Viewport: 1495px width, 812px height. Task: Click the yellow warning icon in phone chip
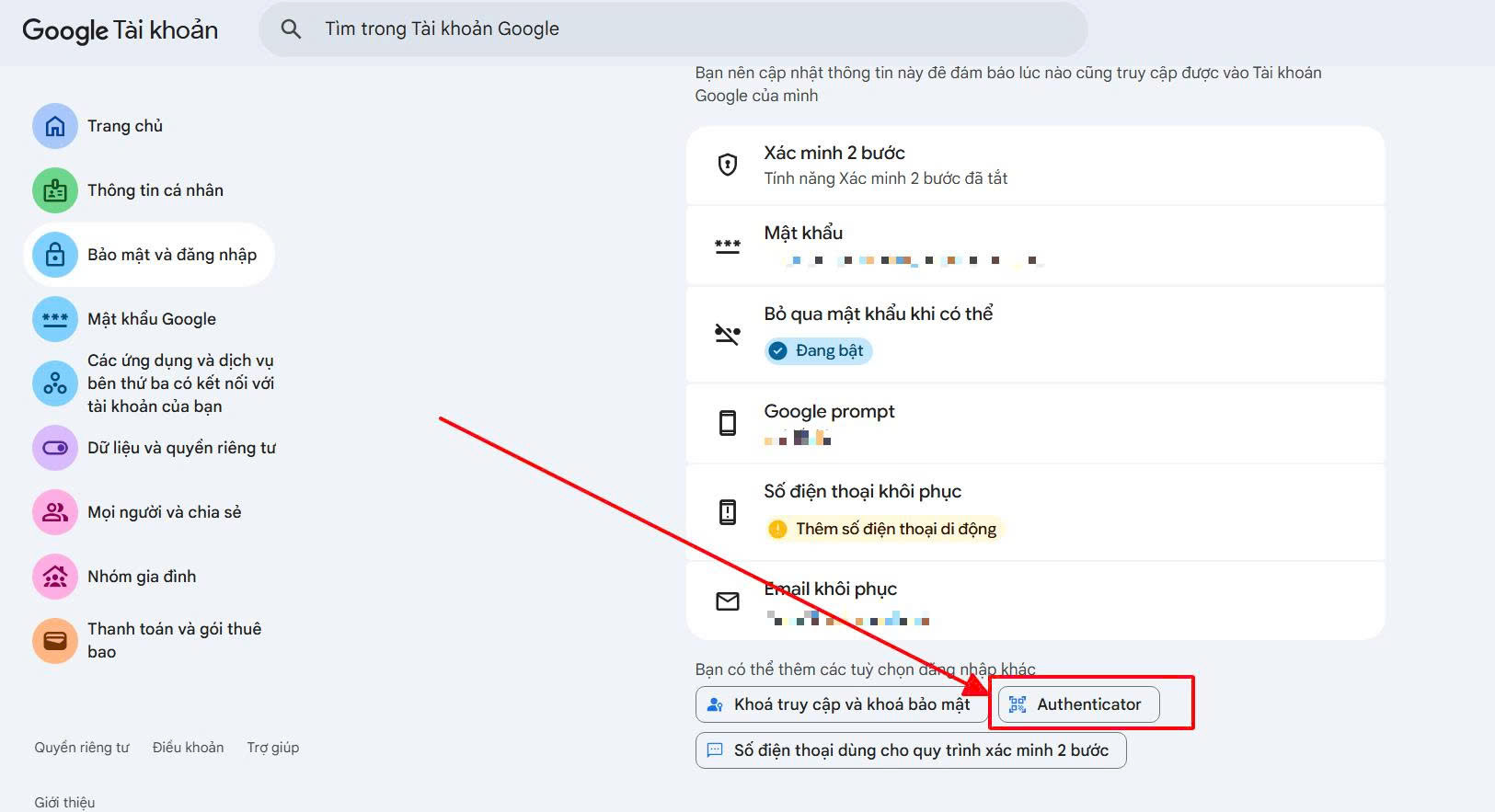[x=778, y=529]
